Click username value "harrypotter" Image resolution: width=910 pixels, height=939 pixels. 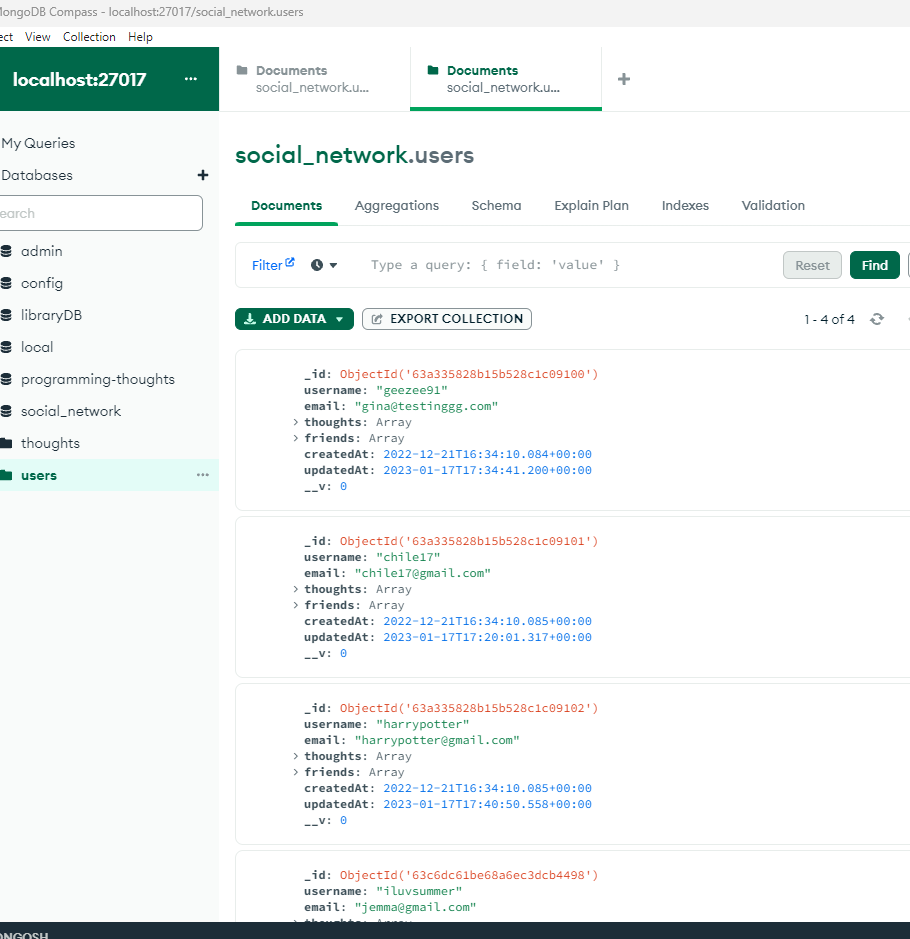pyautogui.click(x=423, y=725)
